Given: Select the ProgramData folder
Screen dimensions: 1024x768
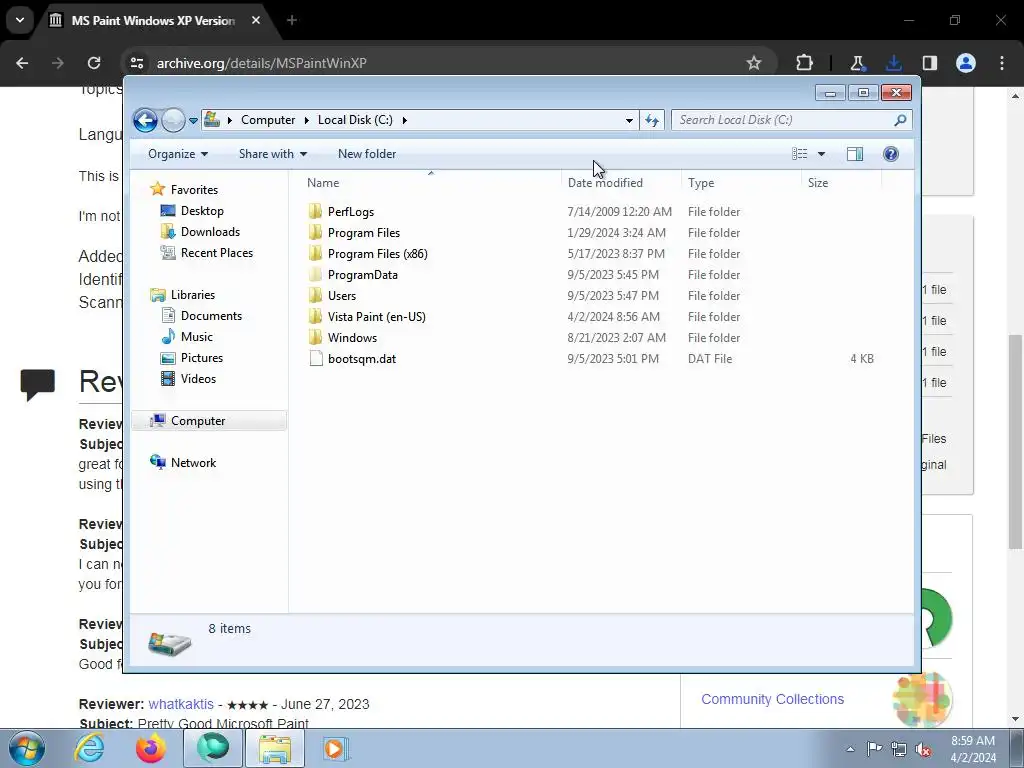Looking at the screenshot, I should (362, 275).
